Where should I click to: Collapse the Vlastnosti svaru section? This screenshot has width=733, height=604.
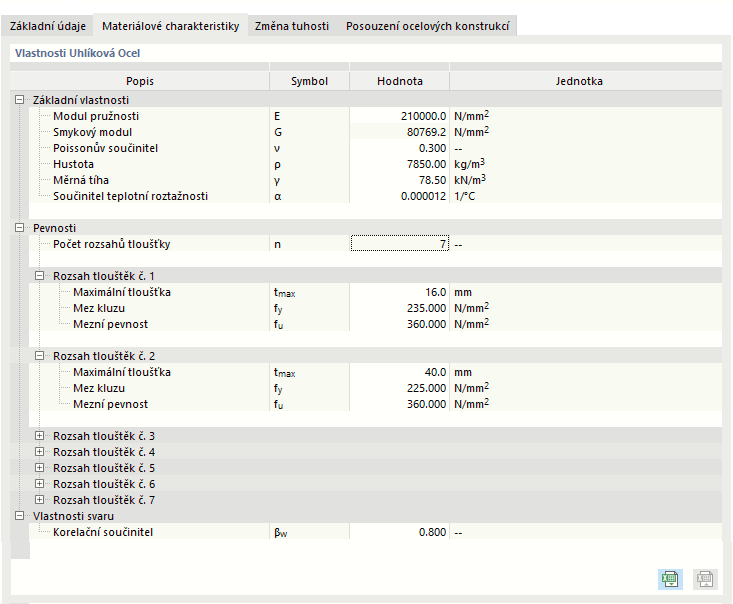tap(20, 516)
